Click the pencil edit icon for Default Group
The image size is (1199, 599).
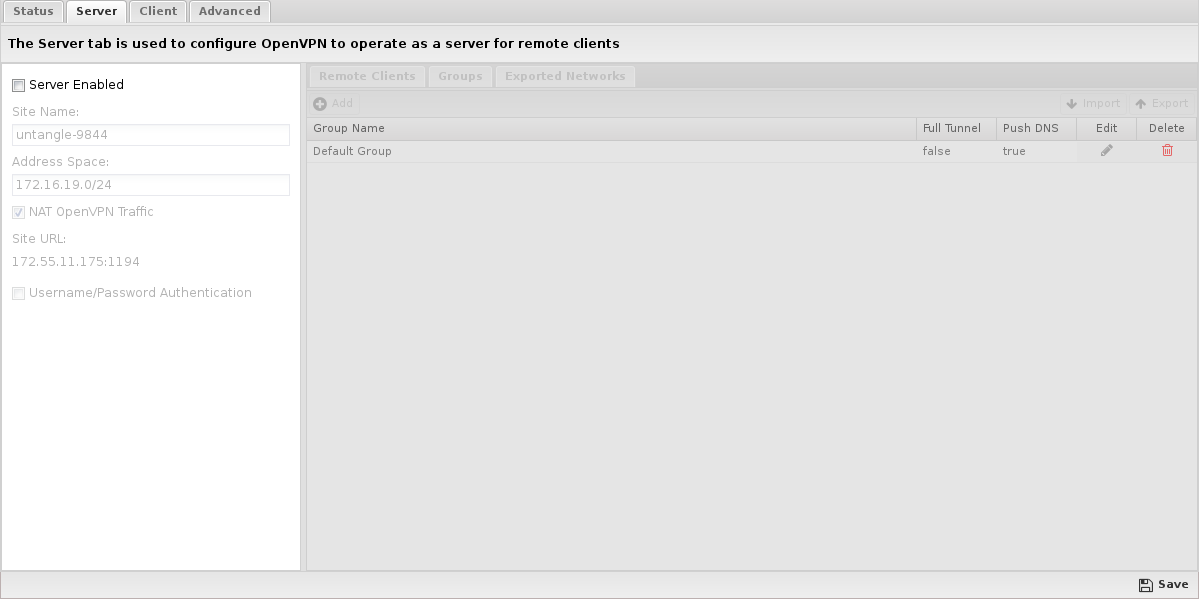tap(1106, 151)
